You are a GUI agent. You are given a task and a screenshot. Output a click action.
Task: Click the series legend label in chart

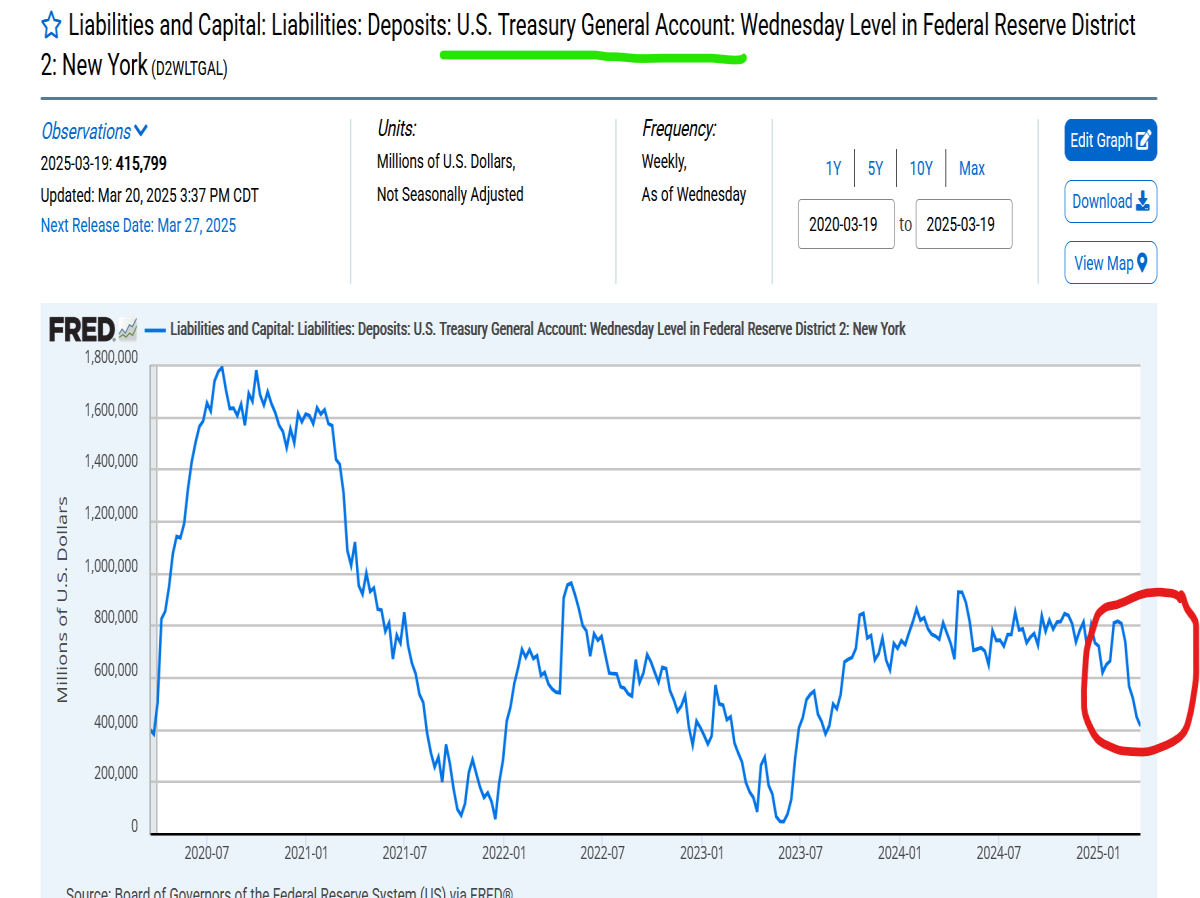[x=538, y=328]
